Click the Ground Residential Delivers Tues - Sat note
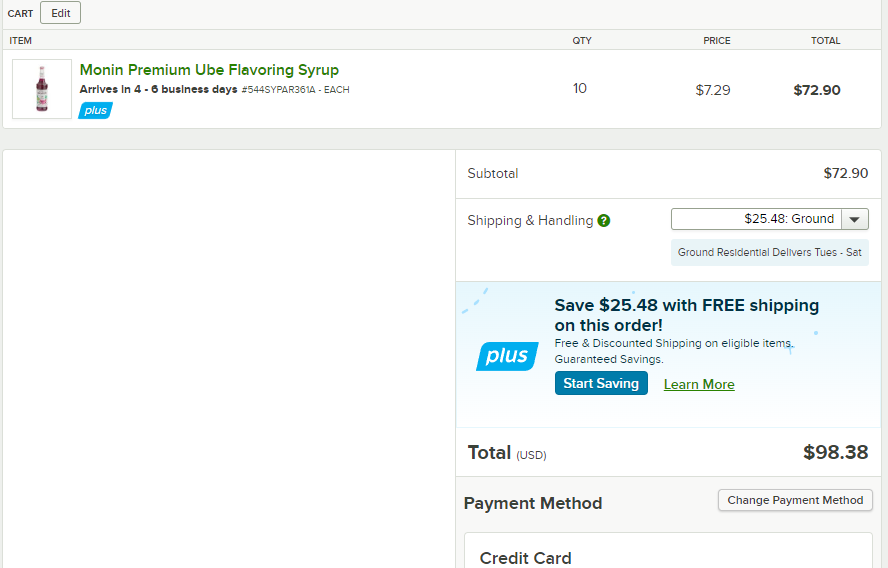Viewport: 888px width, 568px height. 770,253
